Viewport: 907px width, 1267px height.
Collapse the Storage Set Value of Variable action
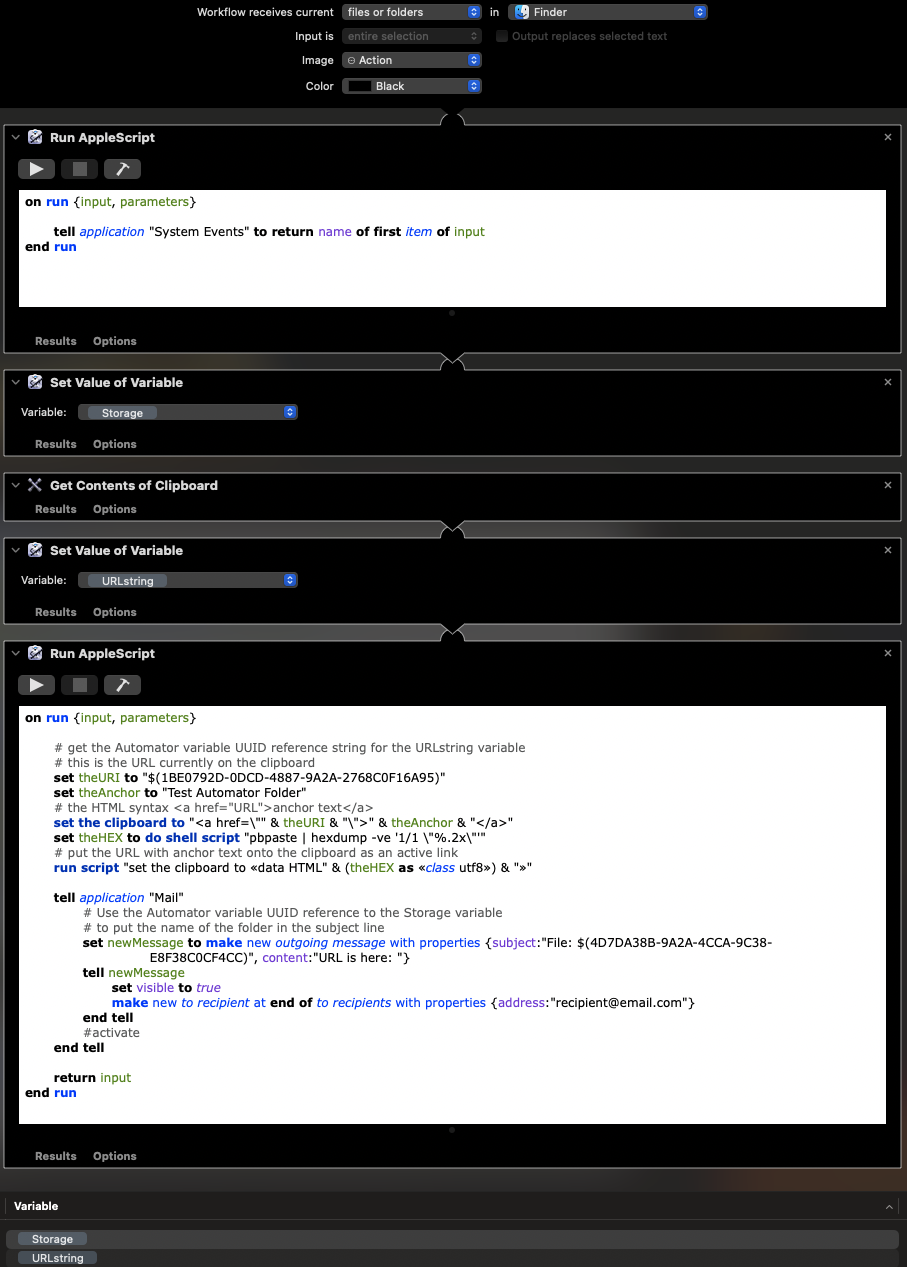[16, 382]
